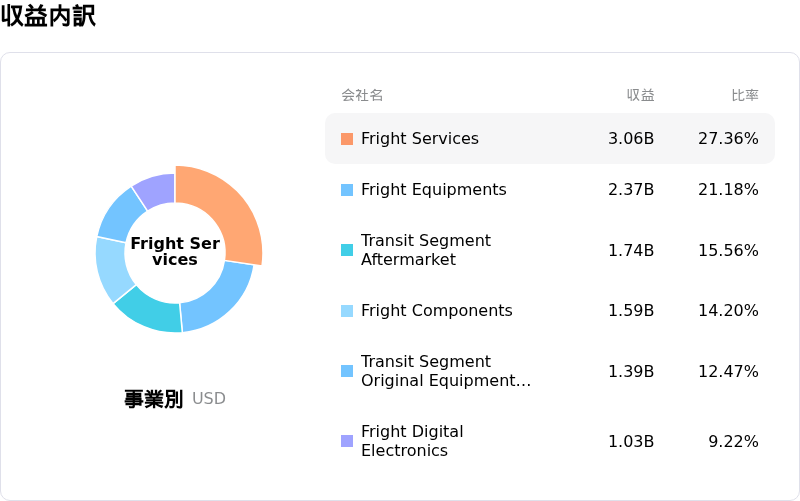Click the 事業別 label under chart

click(x=154, y=398)
